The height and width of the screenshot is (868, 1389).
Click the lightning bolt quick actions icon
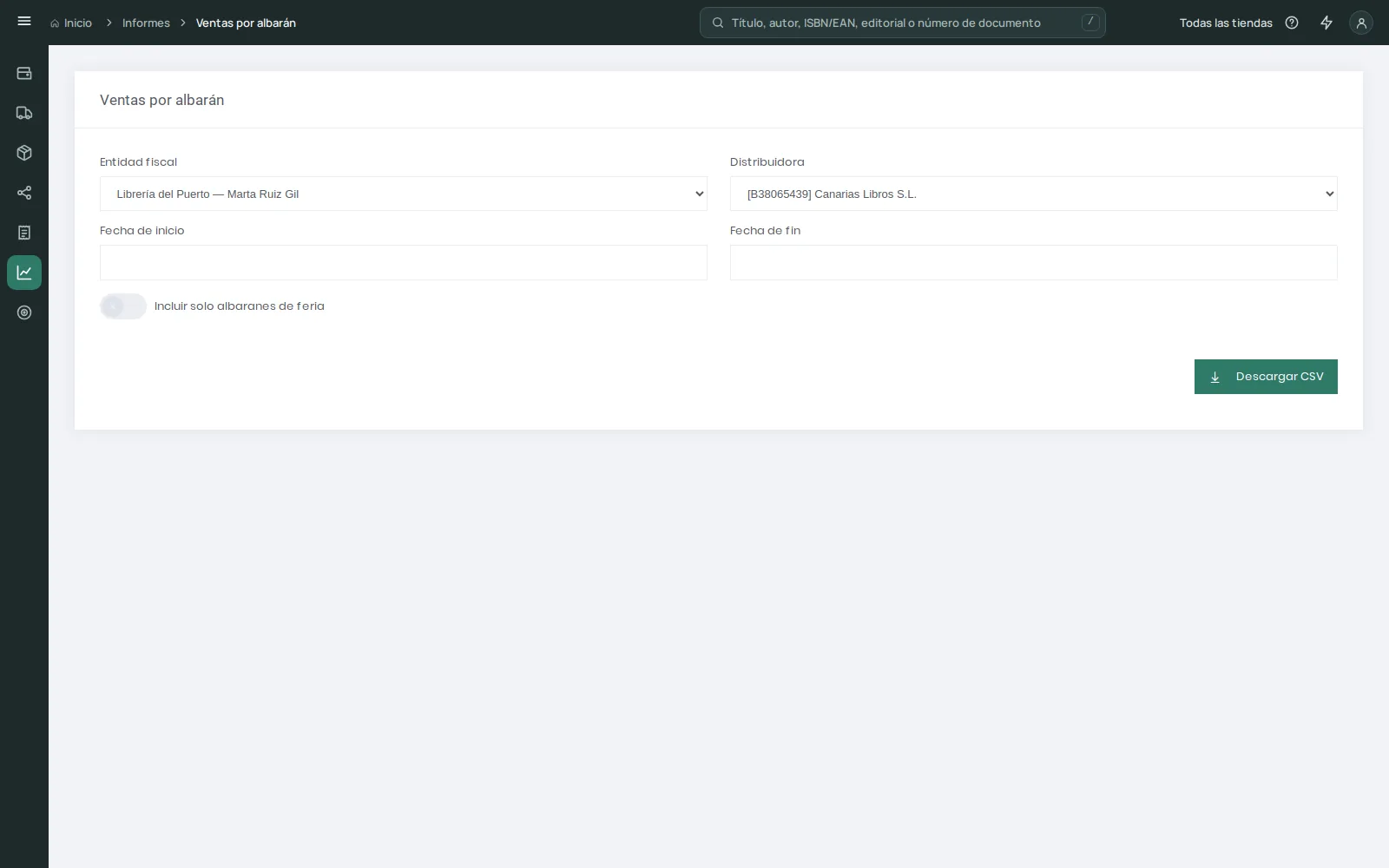[1326, 23]
